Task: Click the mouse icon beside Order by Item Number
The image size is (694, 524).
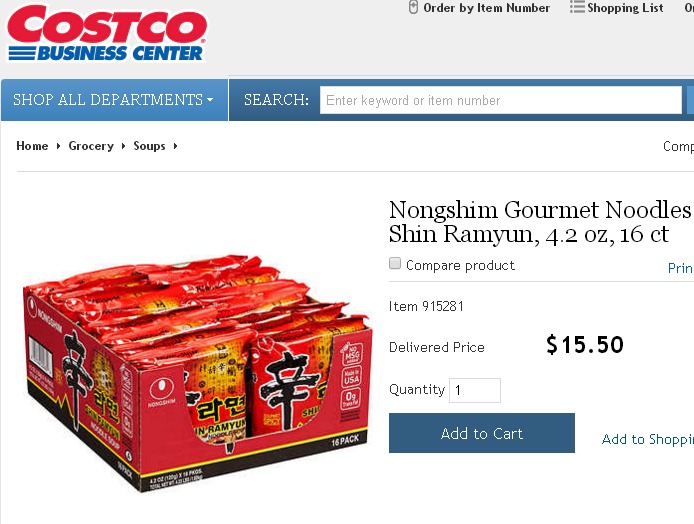Action: tap(413, 8)
